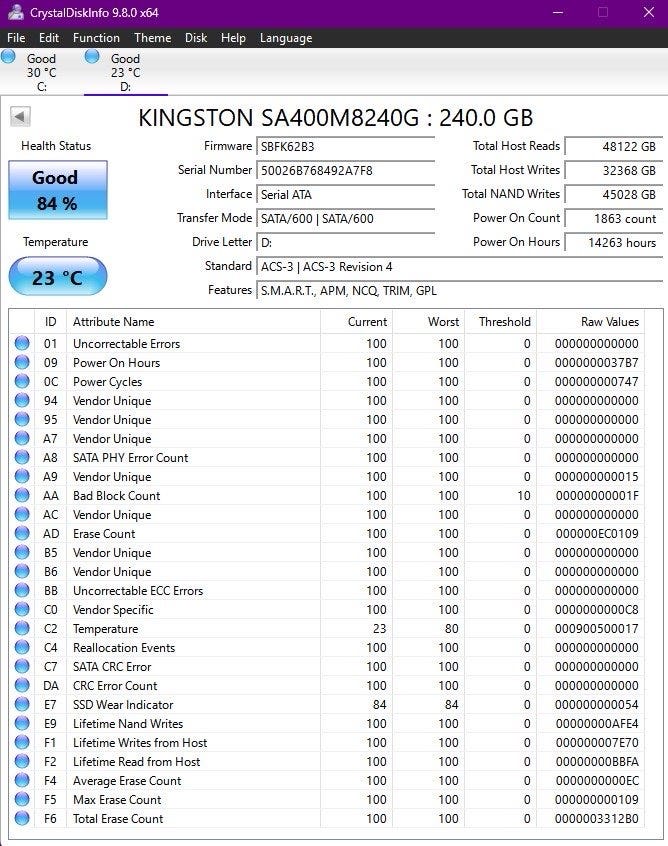Select the Good 23 °C D: disk tab
Screen dimensions: 668x846
(126, 72)
